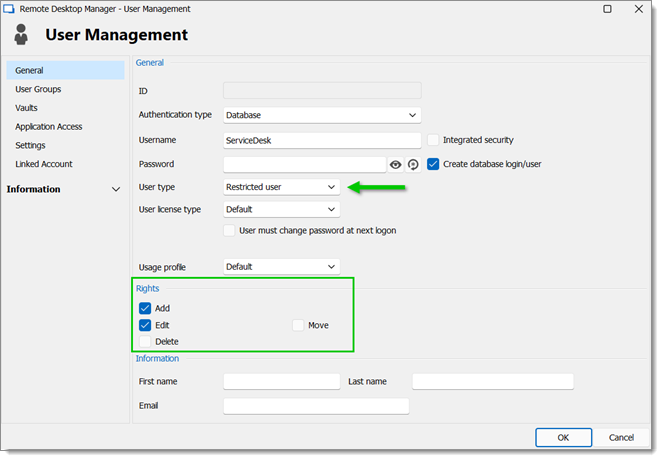Enable Integrated security checkbox

click(433, 140)
